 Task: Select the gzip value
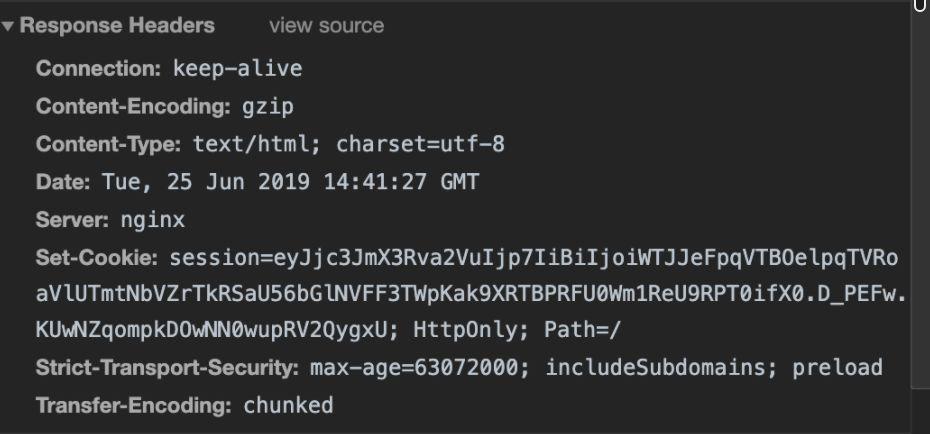tap(268, 107)
